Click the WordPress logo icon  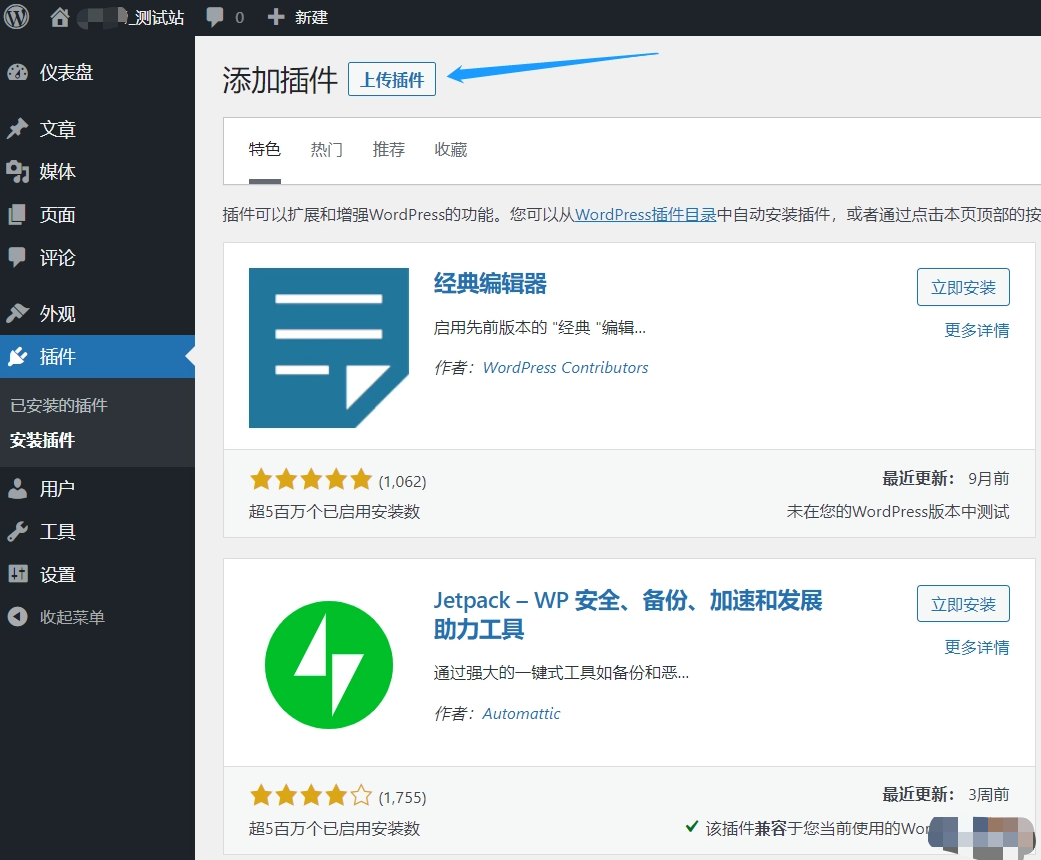(17, 17)
